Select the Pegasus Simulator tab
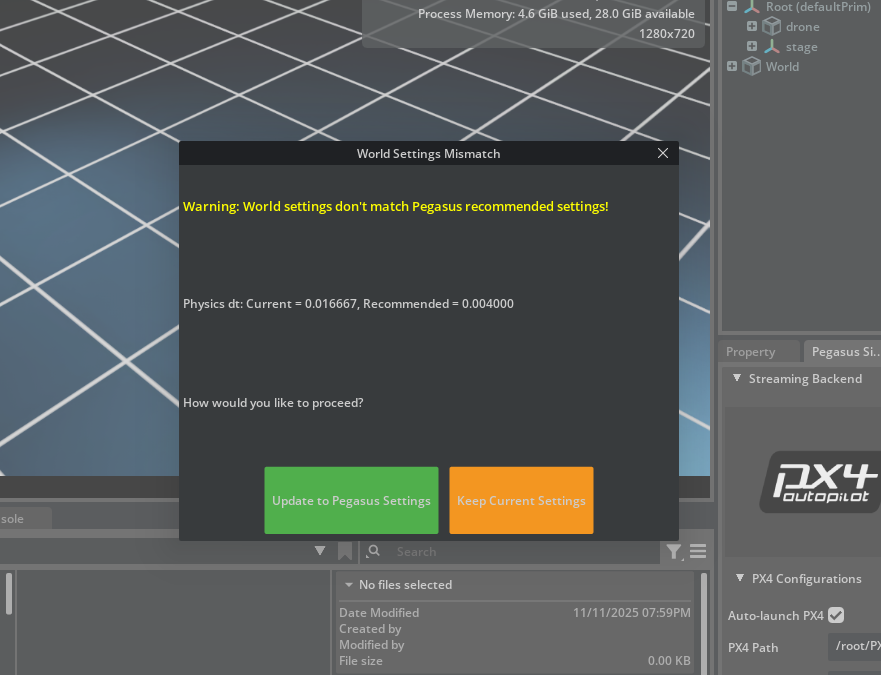 coord(844,352)
